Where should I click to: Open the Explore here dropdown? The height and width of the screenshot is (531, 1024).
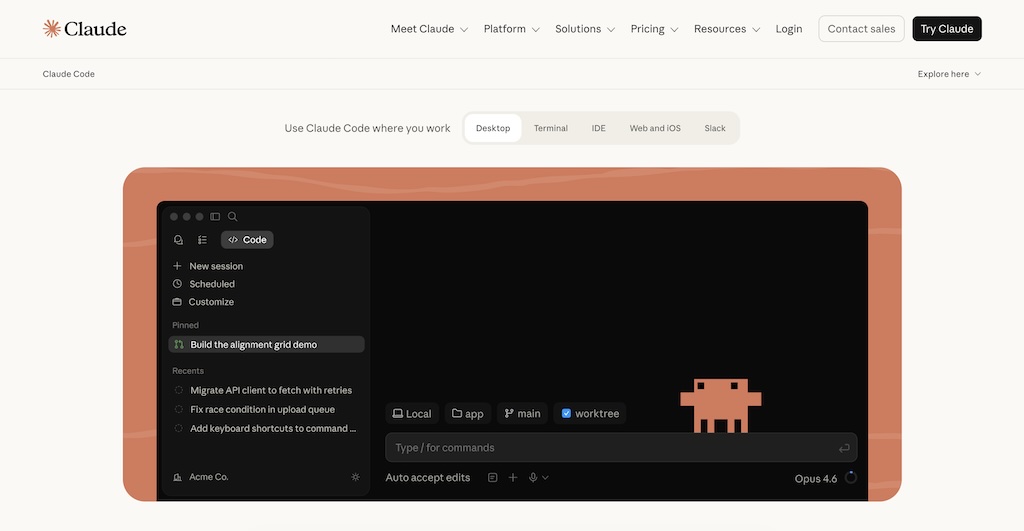(949, 74)
